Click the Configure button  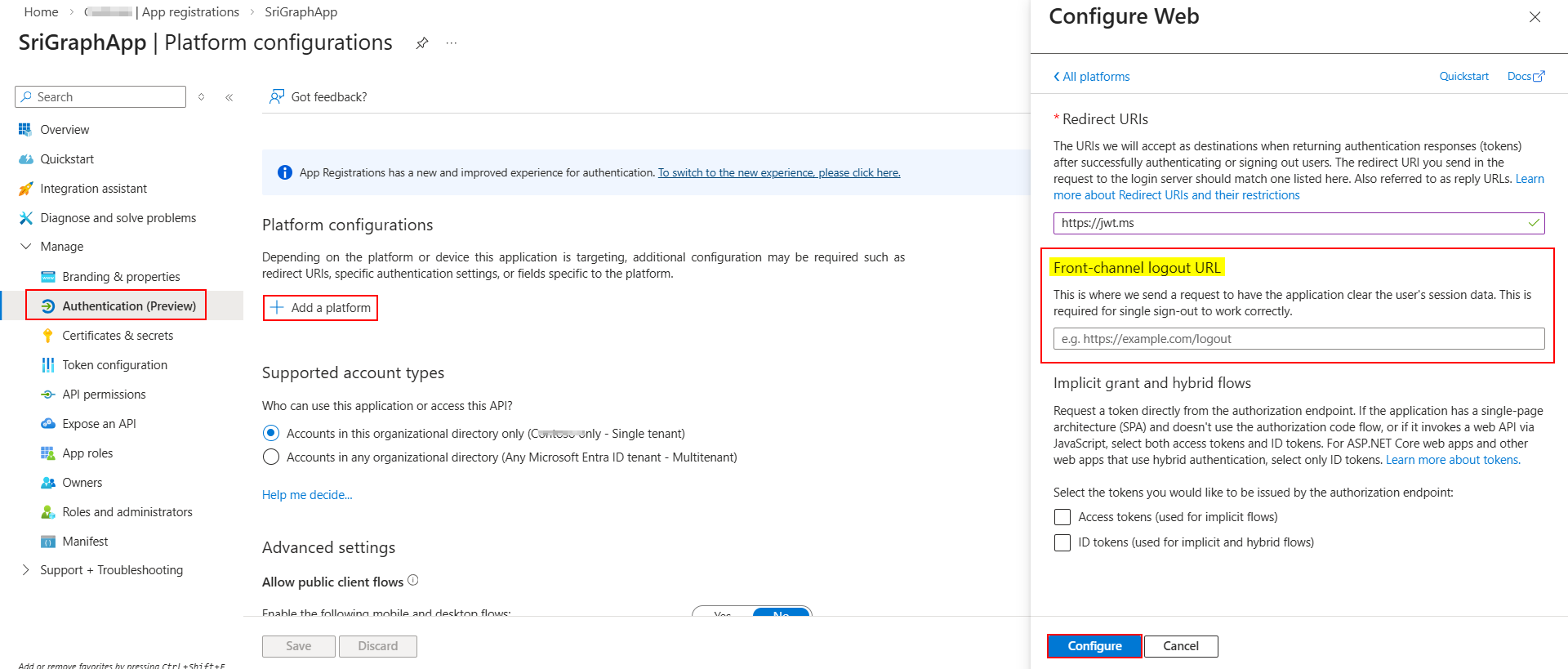pos(1094,646)
